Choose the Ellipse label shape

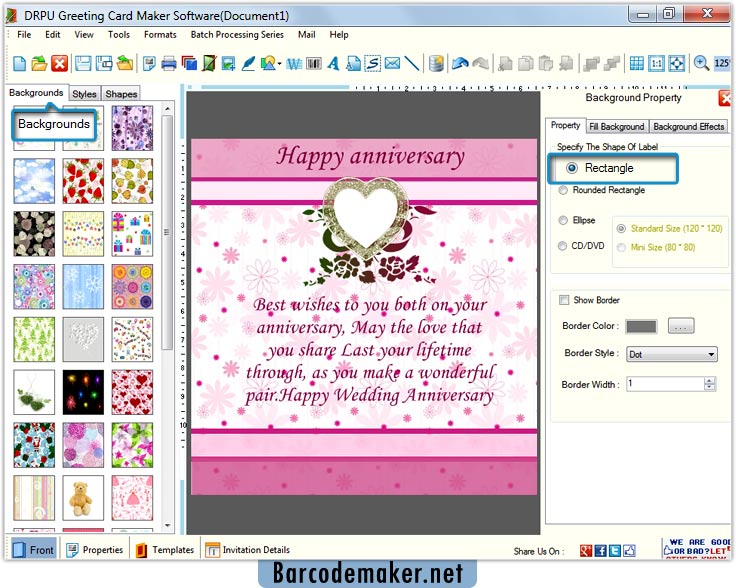click(564, 220)
